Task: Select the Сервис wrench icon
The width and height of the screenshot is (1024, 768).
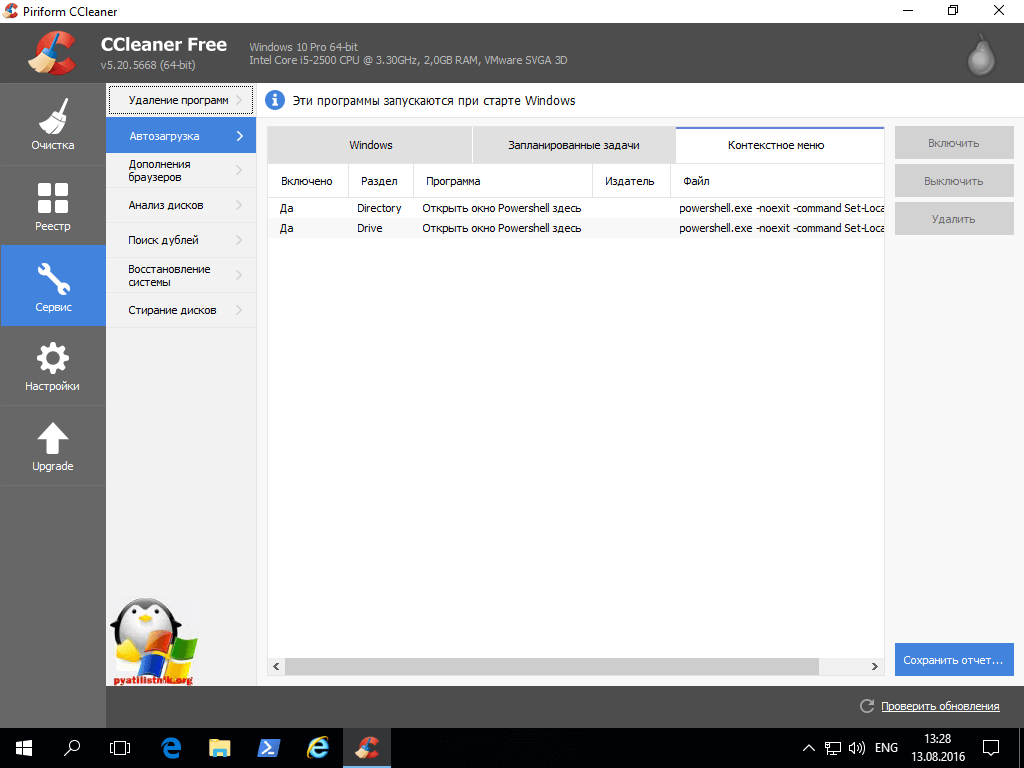Action: pyautogui.click(x=52, y=285)
